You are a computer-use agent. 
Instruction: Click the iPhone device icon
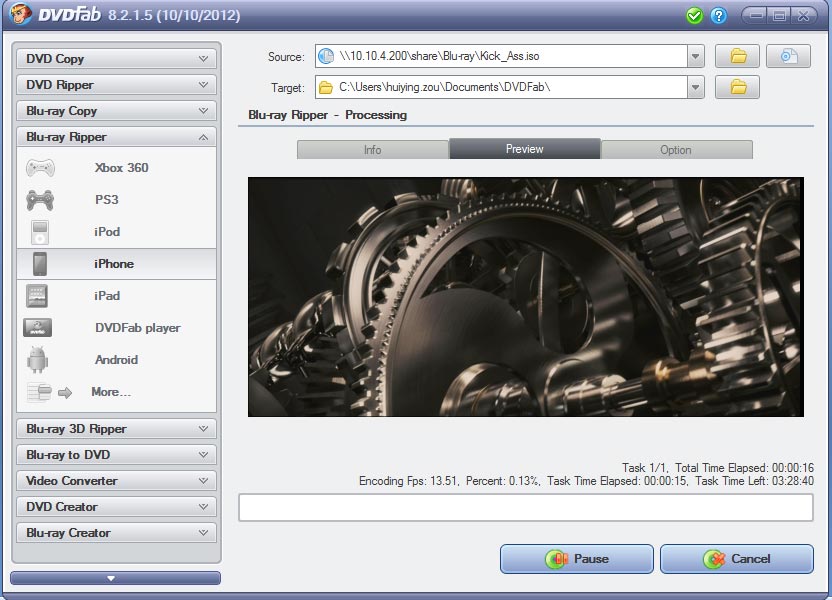pyautogui.click(x=40, y=264)
